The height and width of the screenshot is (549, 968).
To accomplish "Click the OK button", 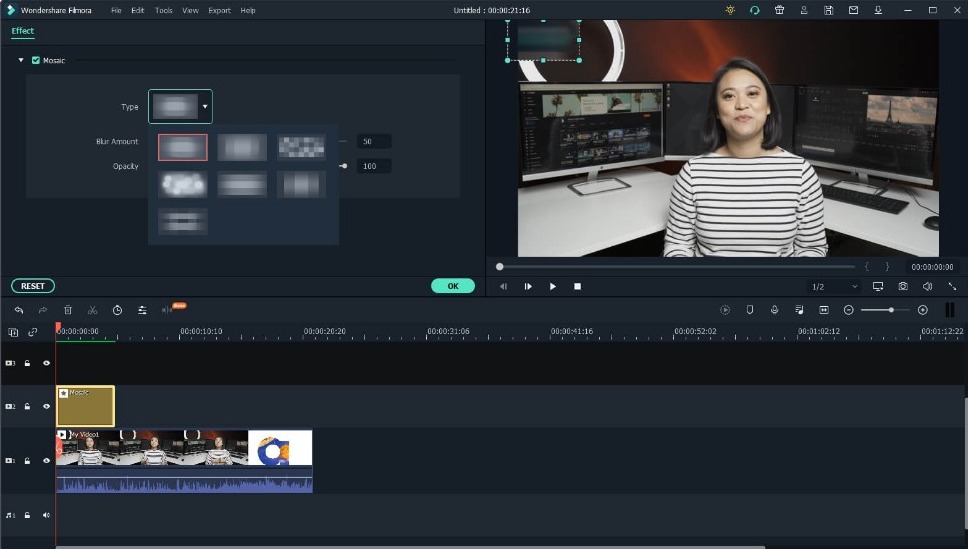I will [x=452, y=286].
